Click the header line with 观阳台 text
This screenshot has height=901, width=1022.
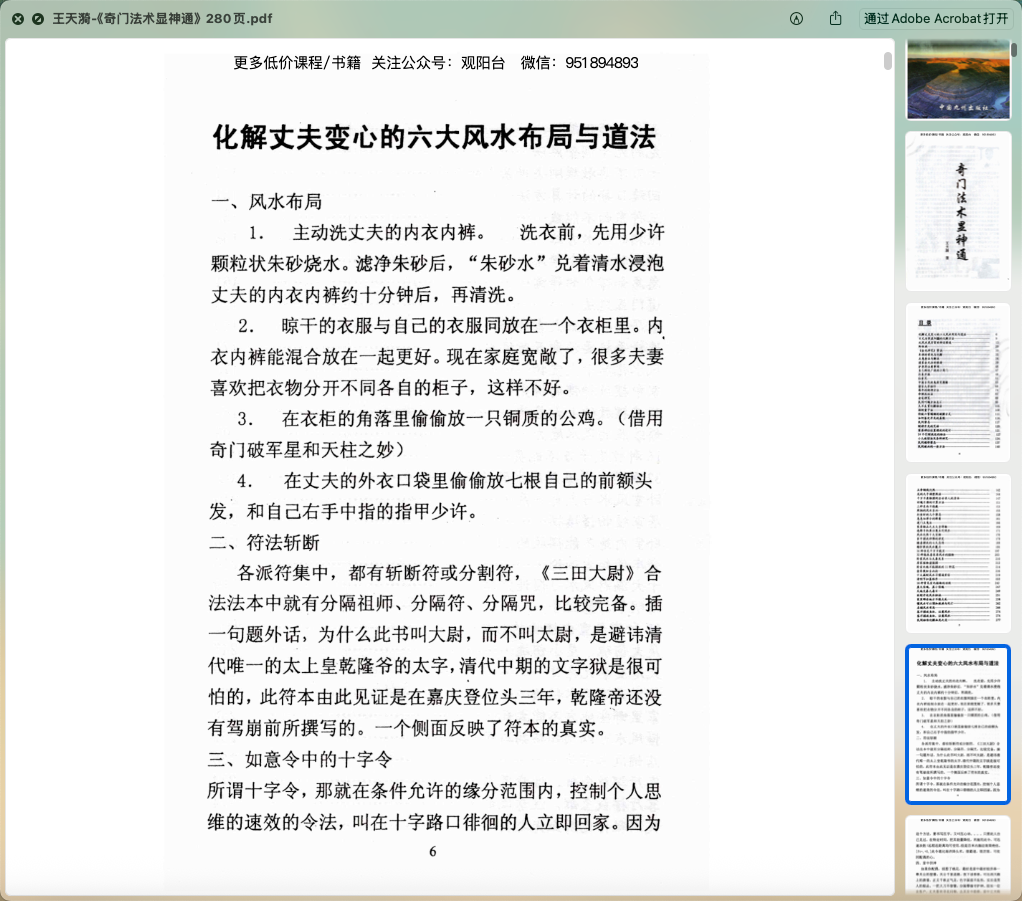[436, 63]
